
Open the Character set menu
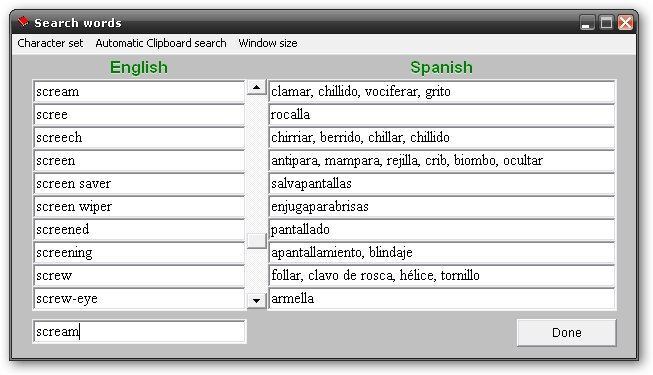pos(50,43)
